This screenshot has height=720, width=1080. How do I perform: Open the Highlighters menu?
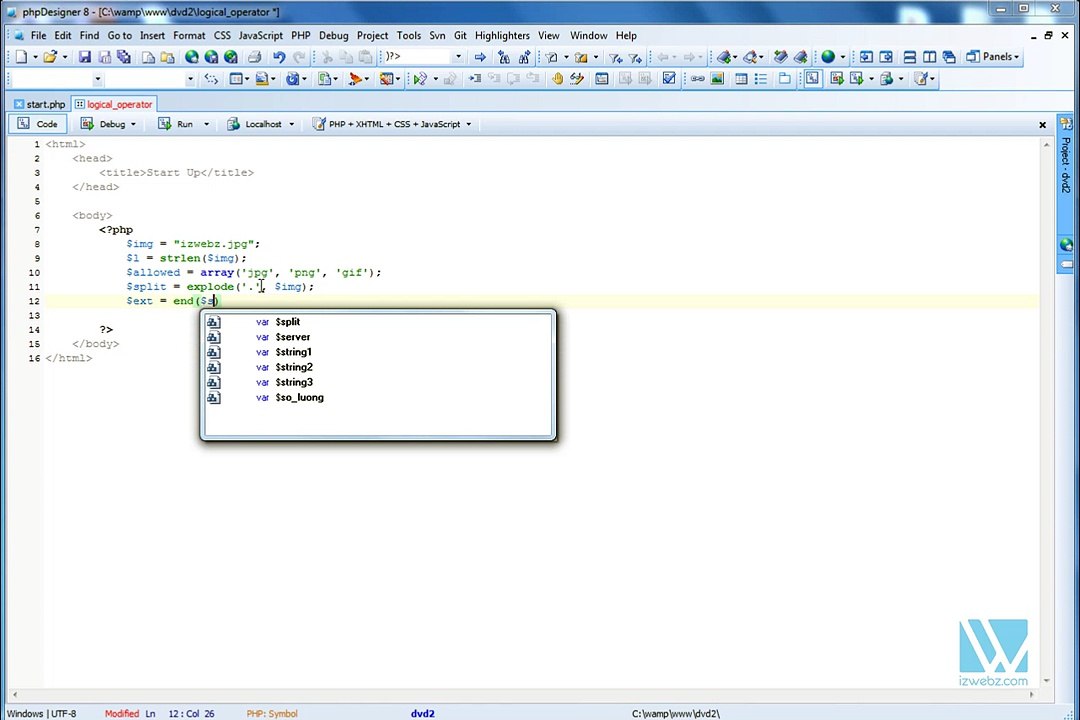click(x=502, y=36)
